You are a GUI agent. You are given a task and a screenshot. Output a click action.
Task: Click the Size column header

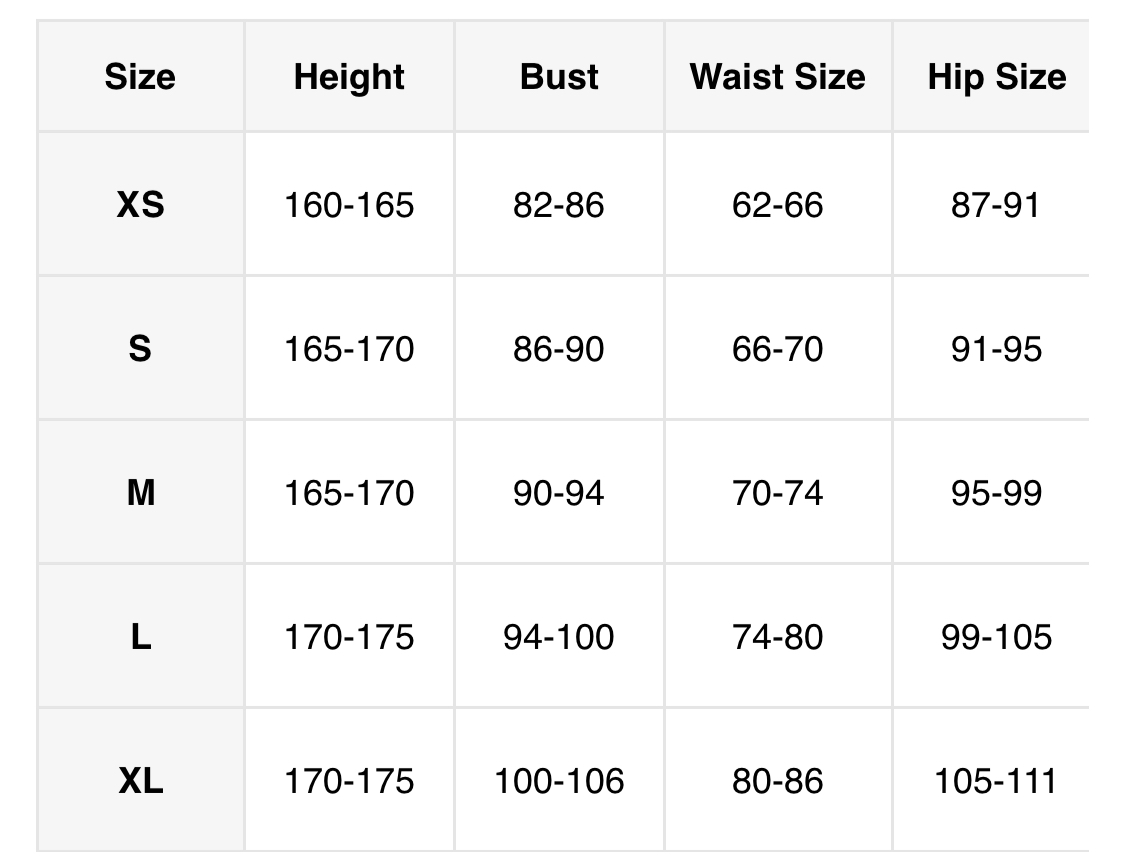(x=140, y=77)
